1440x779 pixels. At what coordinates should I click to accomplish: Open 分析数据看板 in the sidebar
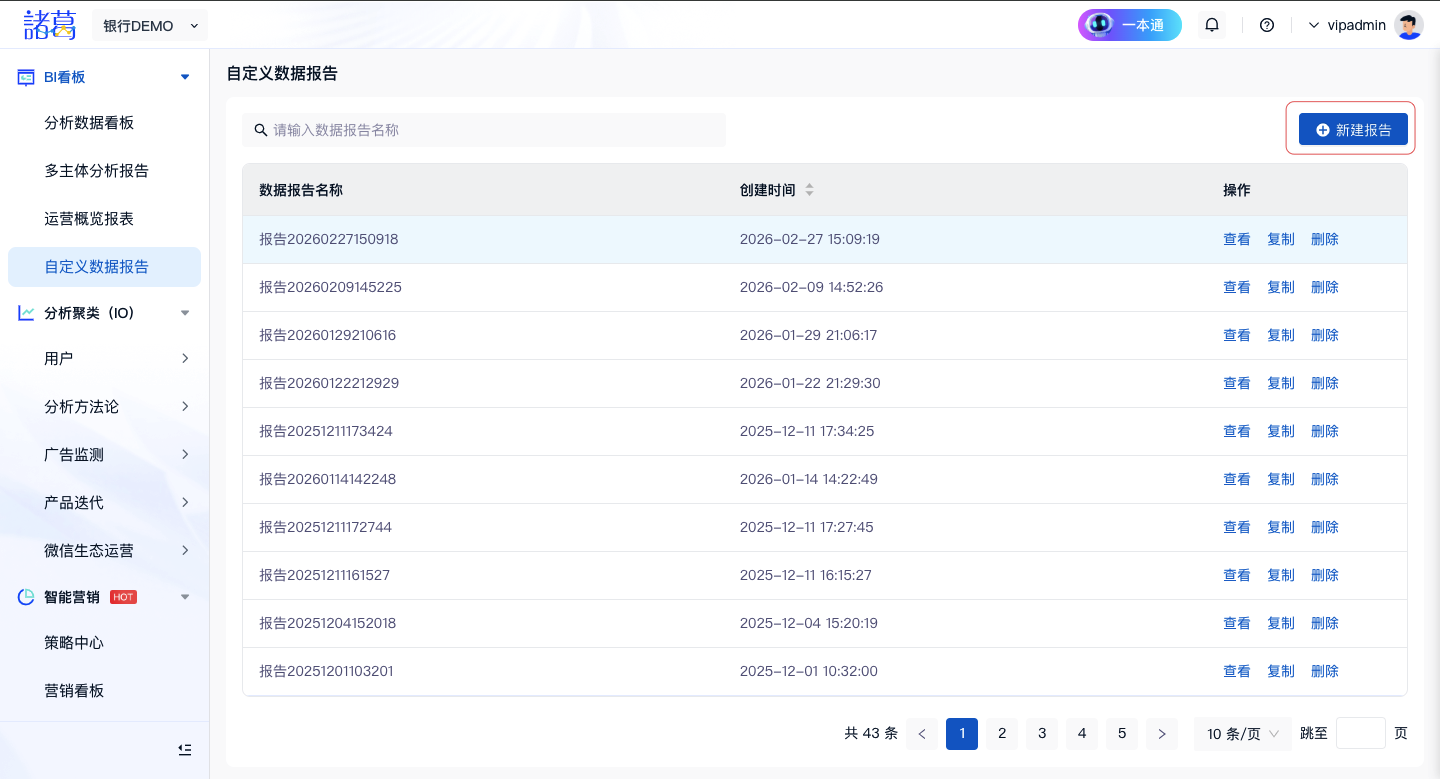(x=89, y=123)
